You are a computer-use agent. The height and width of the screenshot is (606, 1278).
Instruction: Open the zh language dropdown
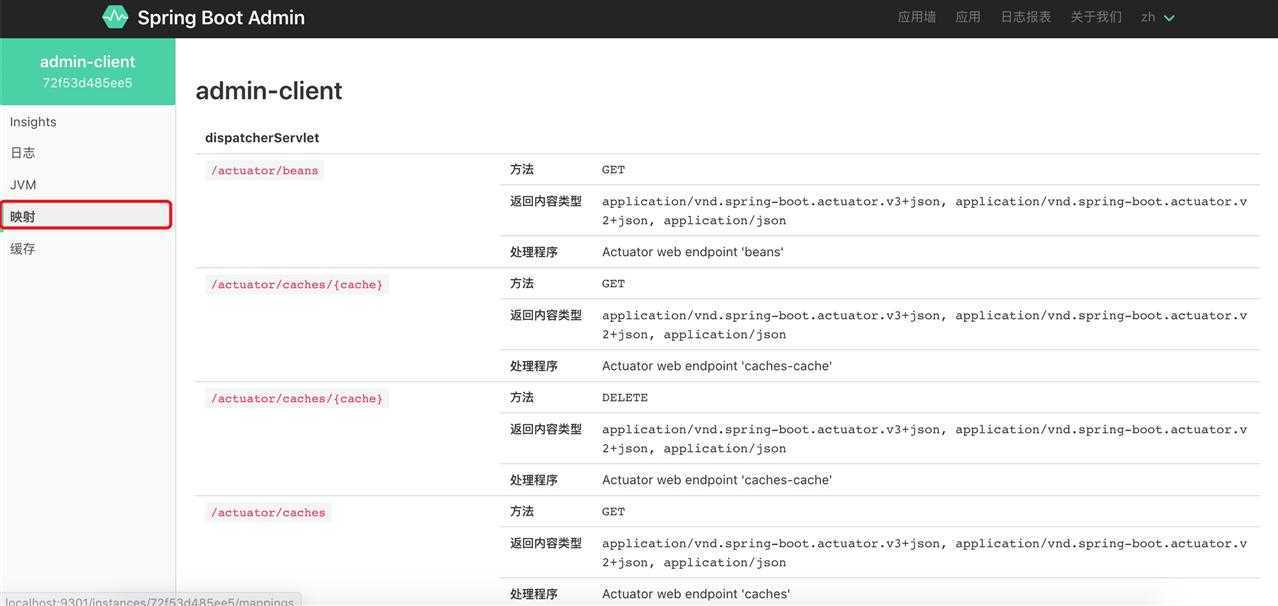(1158, 17)
